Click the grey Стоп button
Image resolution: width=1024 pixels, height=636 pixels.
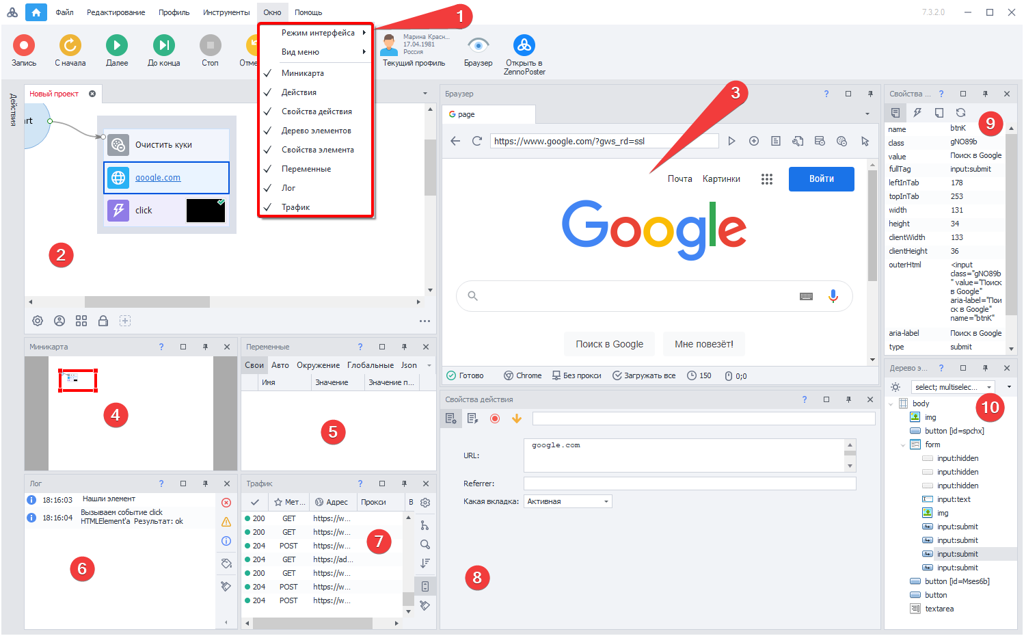(210, 44)
